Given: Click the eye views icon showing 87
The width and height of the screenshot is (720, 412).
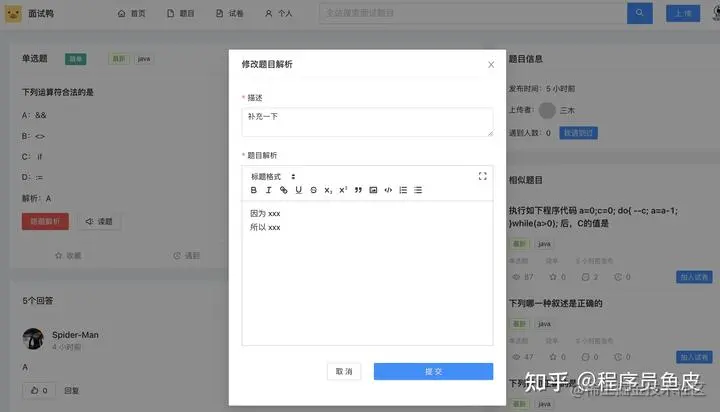Looking at the screenshot, I should click(516, 277).
